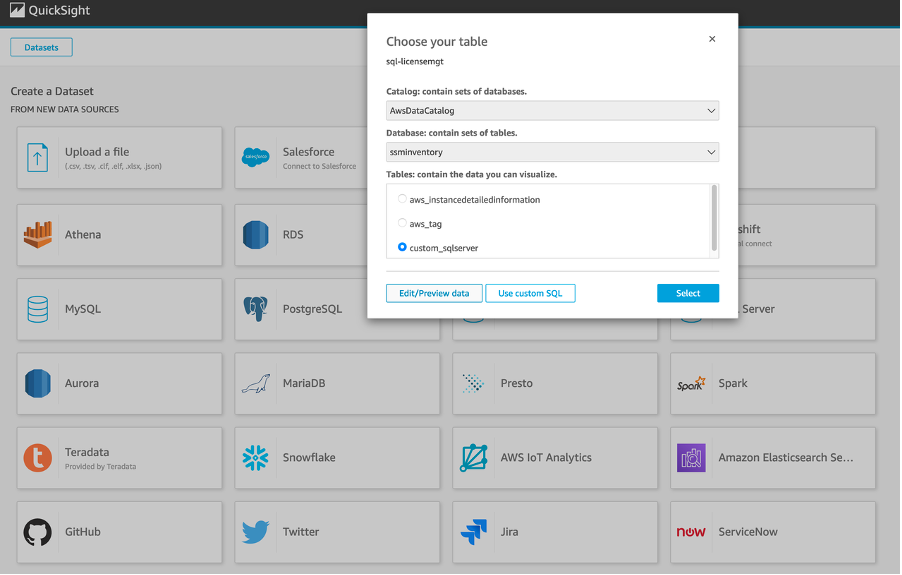Choose the Aurora data source label

[x=82, y=384]
